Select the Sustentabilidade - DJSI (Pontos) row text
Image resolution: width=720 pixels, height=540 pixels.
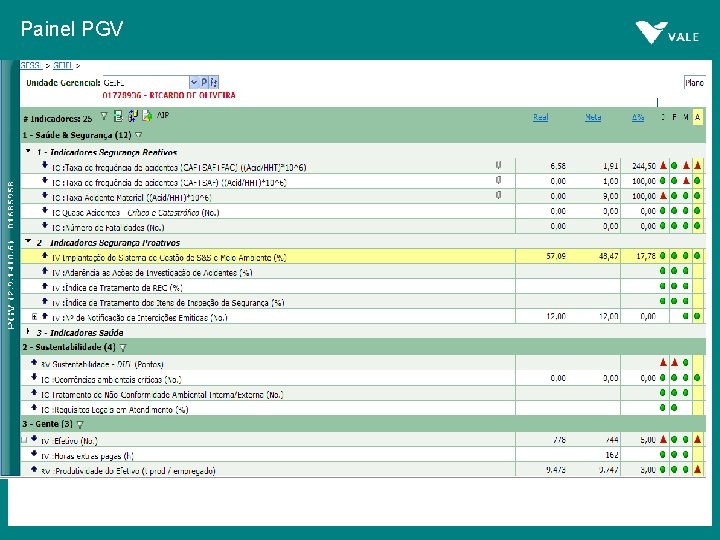coord(102,364)
